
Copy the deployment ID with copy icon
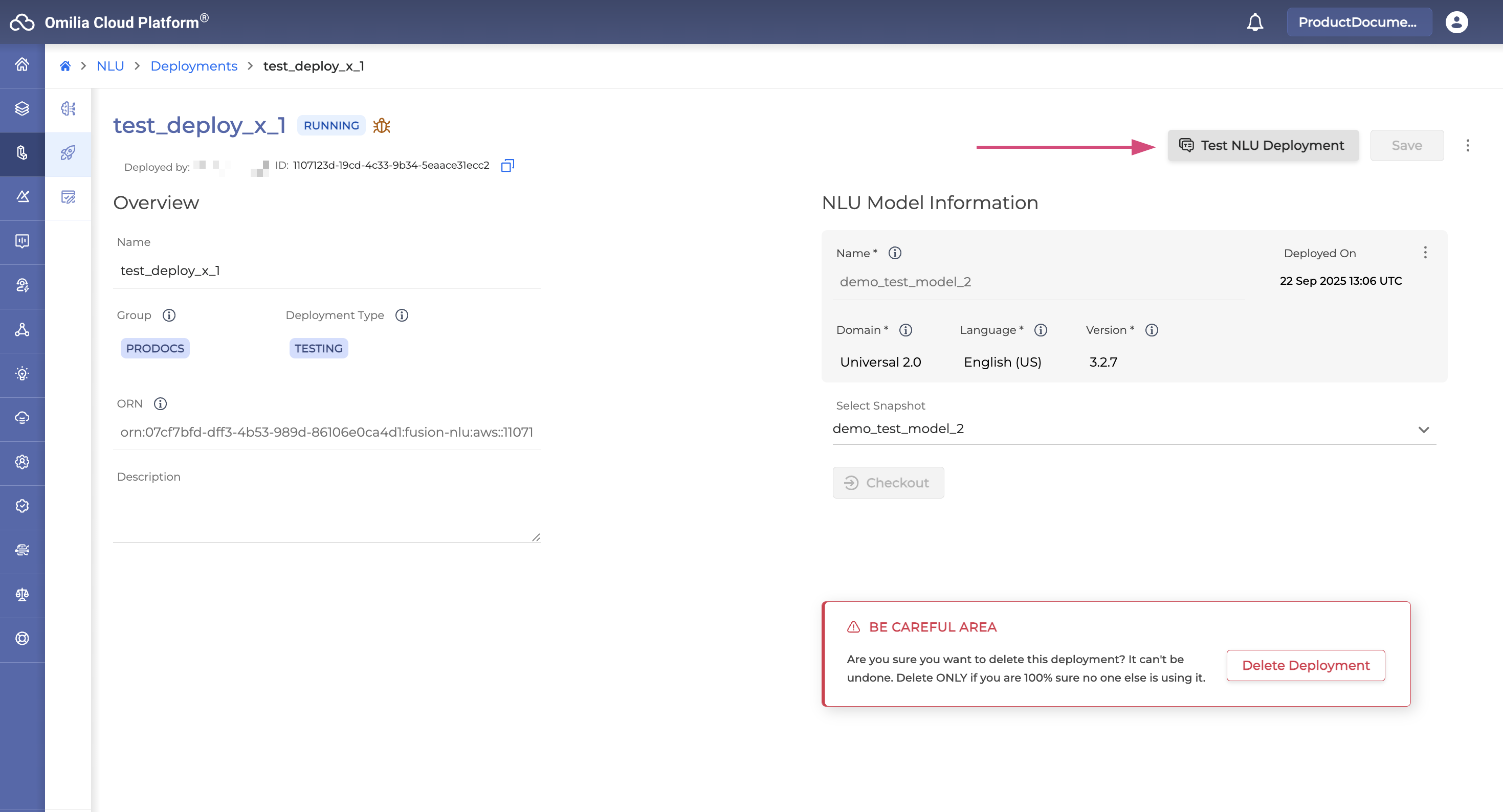coord(507,166)
